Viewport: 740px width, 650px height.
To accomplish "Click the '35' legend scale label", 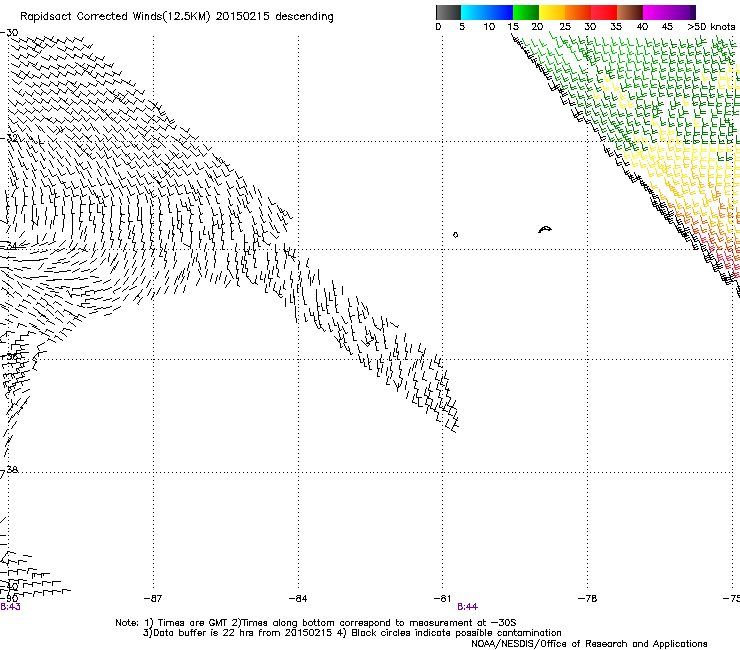I will click(616, 27).
